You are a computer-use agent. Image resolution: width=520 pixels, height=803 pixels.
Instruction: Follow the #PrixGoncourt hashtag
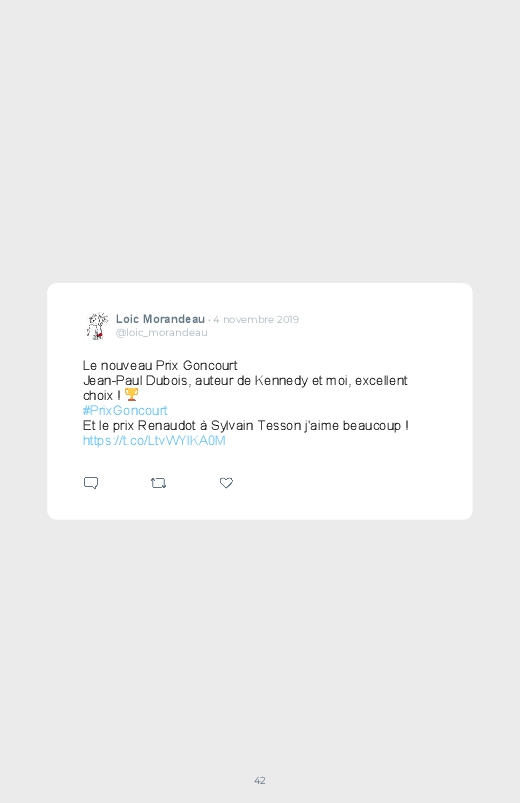125,410
